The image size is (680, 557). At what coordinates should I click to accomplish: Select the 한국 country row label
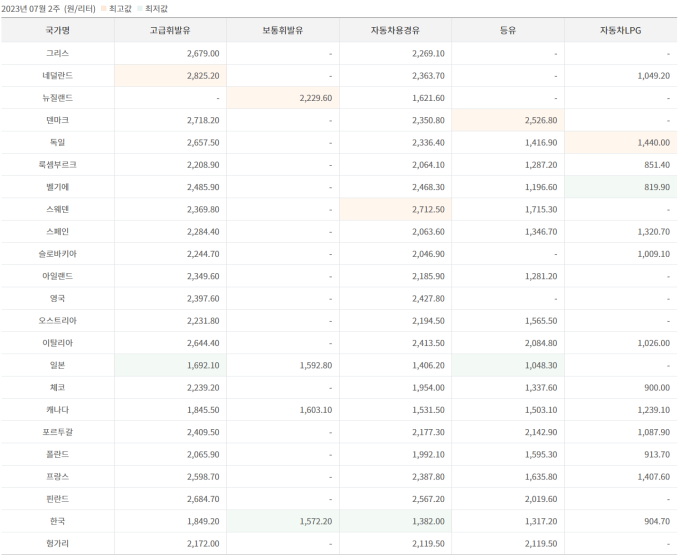click(x=57, y=521)
